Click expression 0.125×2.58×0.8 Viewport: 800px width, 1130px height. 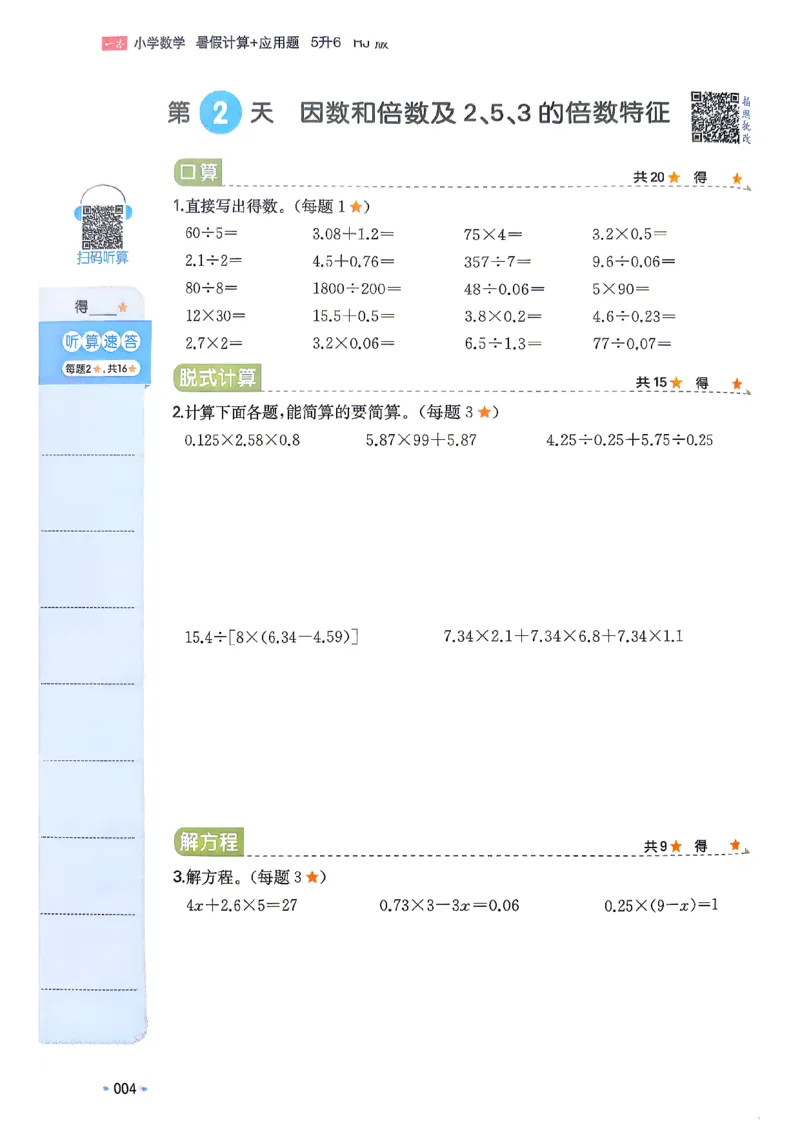coord(242,440)
